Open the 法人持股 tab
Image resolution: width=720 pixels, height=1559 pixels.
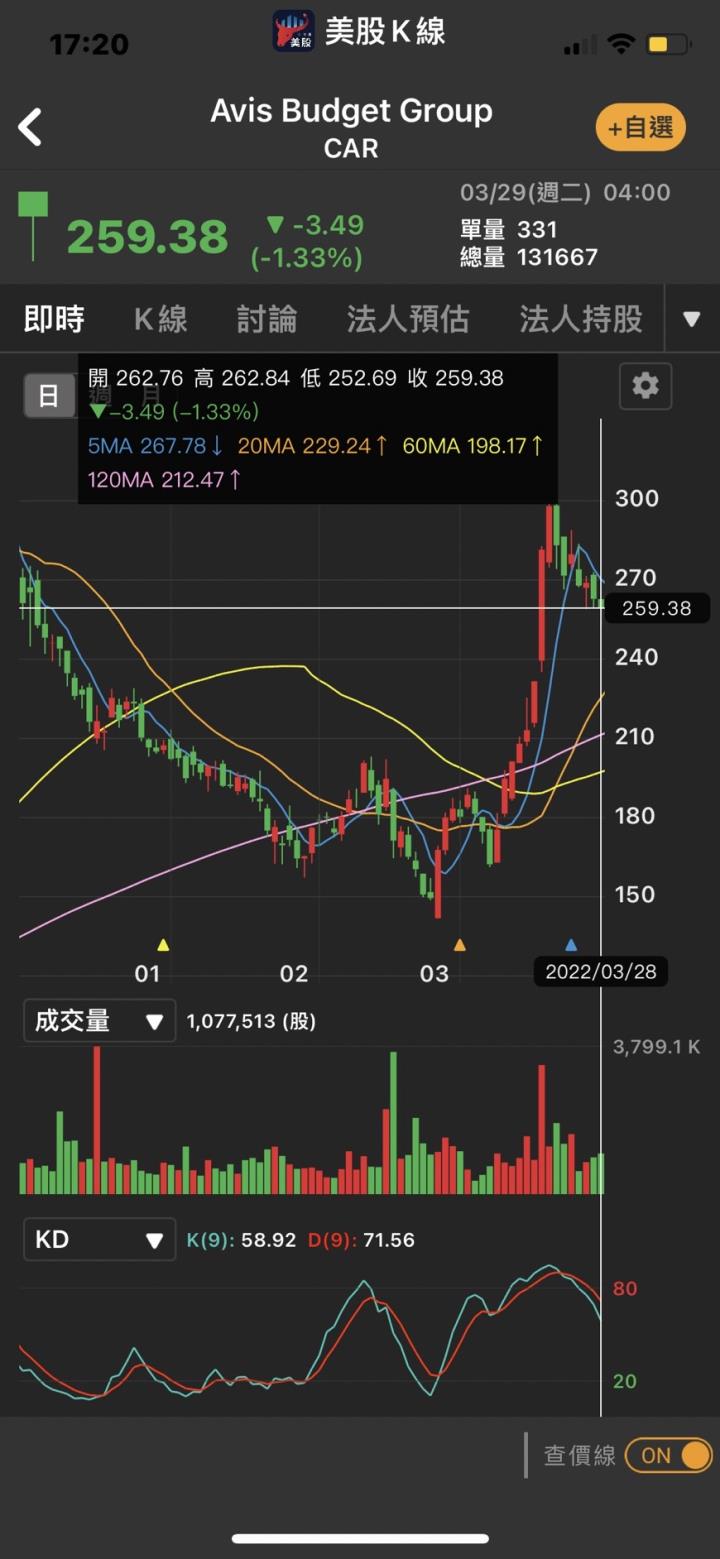[x=581, y=319]
